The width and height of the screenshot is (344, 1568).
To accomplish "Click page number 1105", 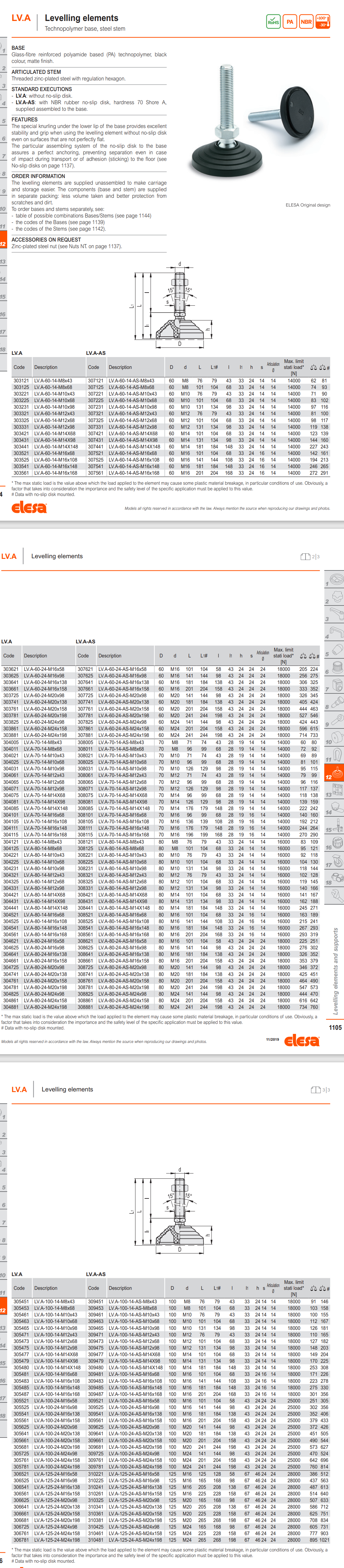I will [336, 1028].
